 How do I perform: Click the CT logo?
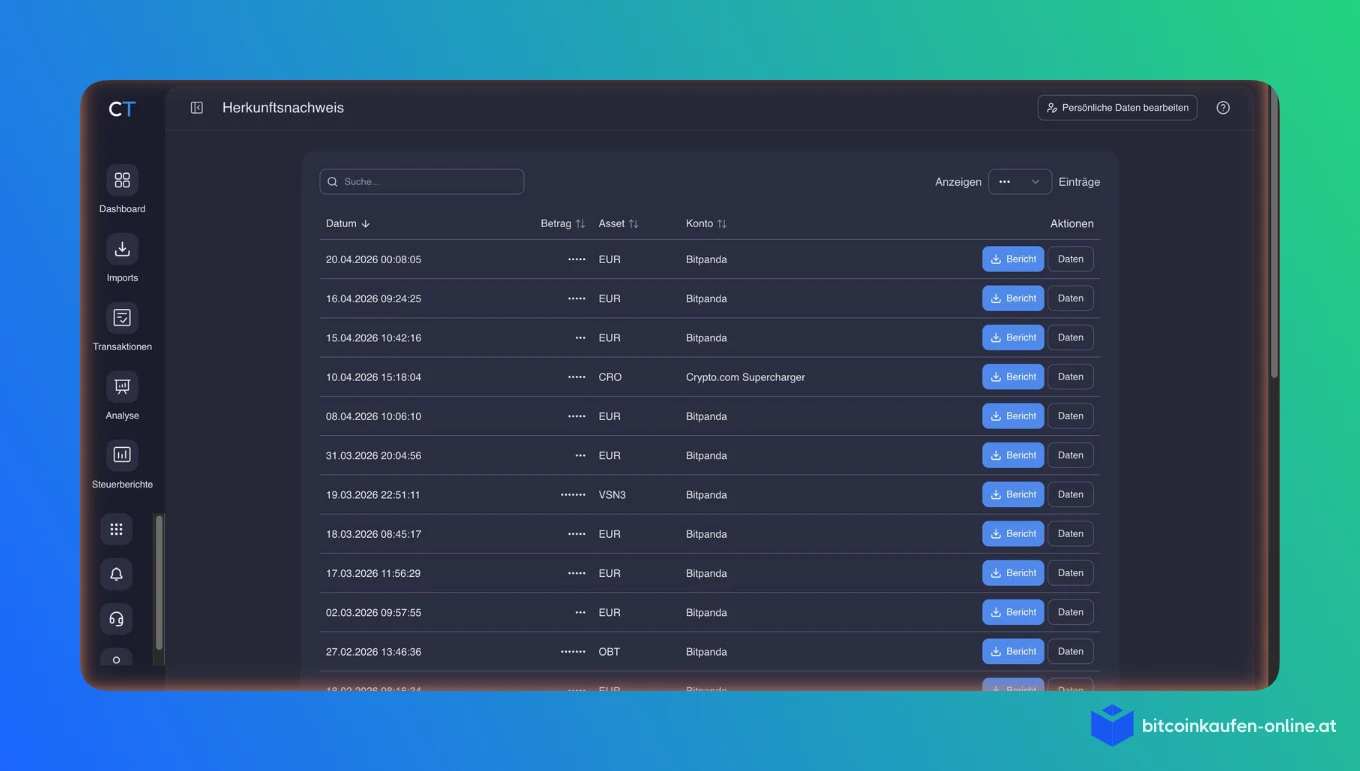coord(122,109)
